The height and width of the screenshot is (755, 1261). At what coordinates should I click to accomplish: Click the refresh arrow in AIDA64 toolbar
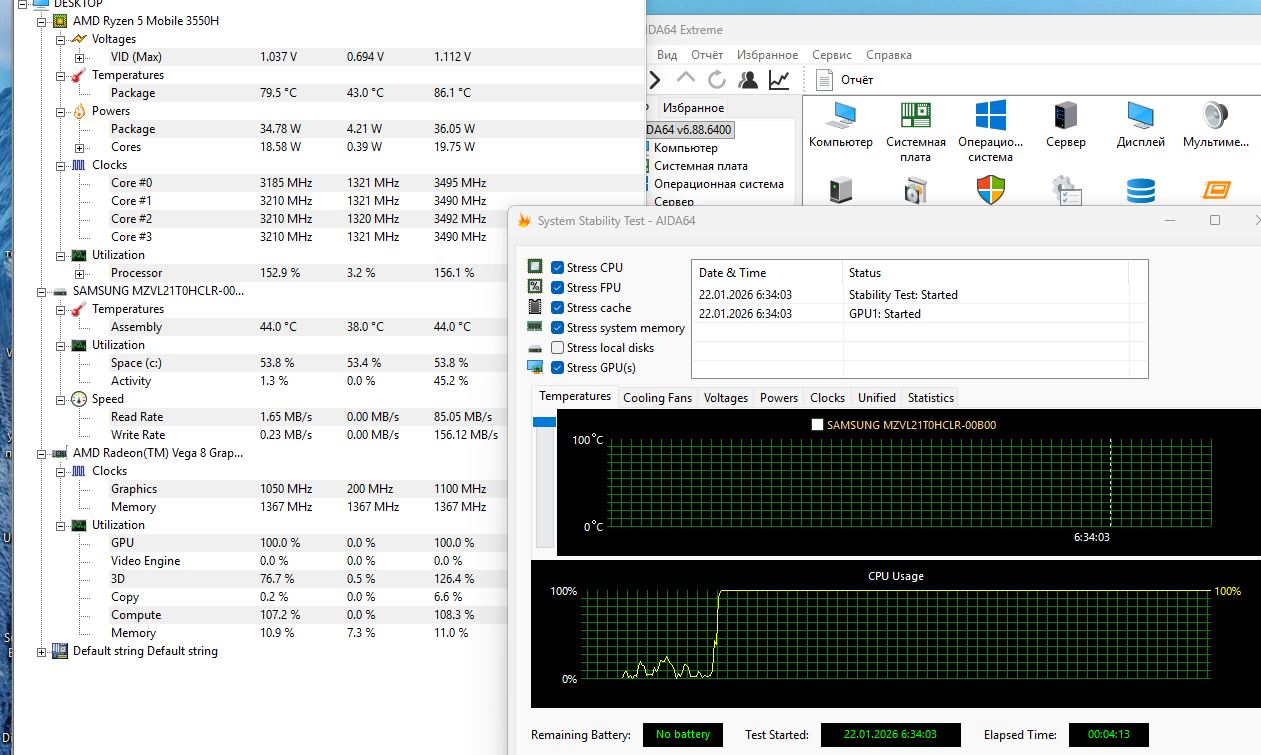click(x=717, y=80)
